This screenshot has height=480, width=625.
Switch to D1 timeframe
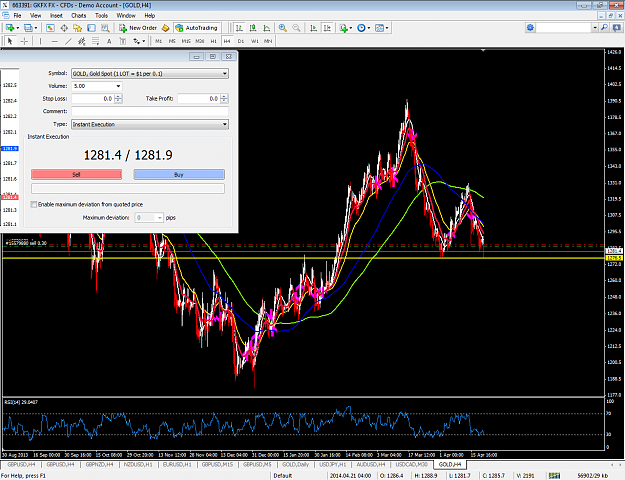[x=241, y=41]
